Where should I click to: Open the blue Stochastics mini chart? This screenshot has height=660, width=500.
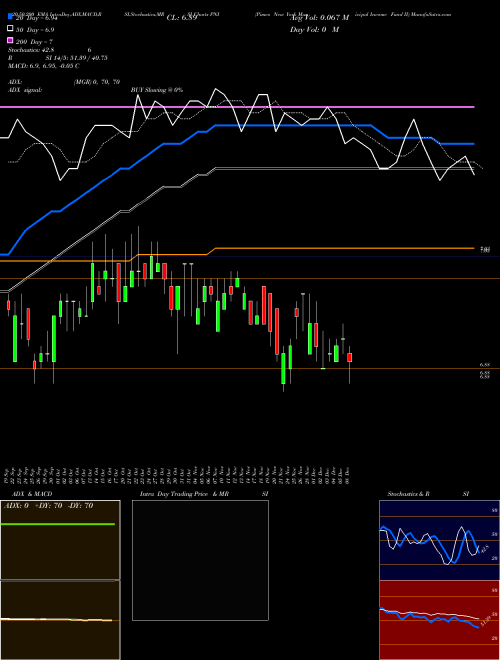pyautogui.click(x=439, y=540)
